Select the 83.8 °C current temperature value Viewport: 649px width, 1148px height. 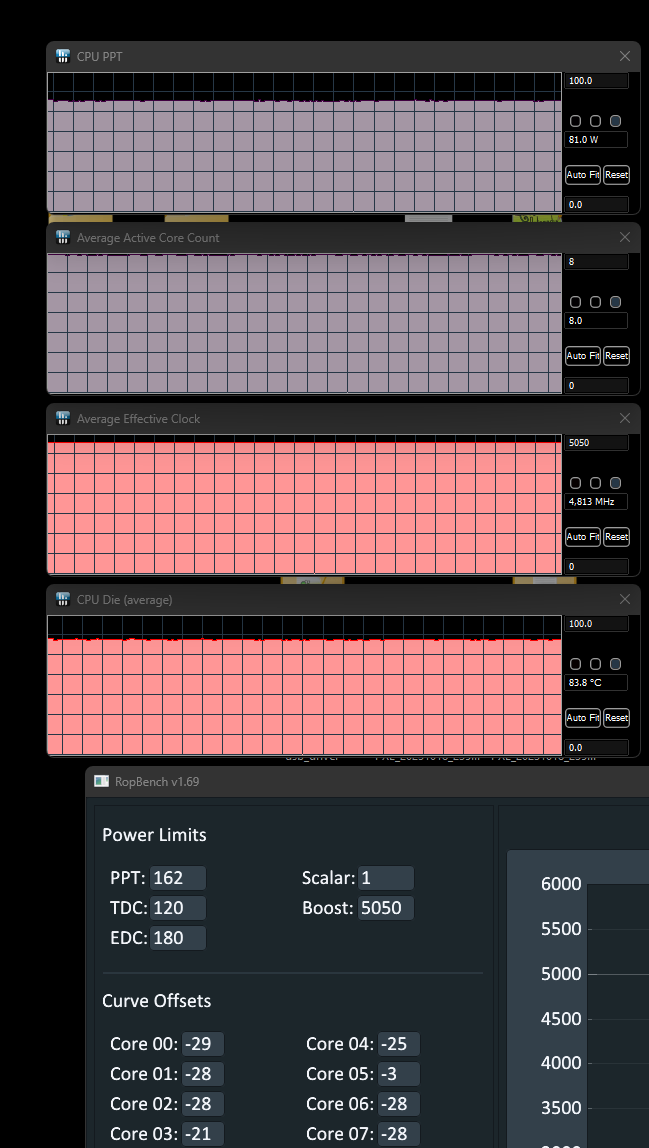pos(596,682)
